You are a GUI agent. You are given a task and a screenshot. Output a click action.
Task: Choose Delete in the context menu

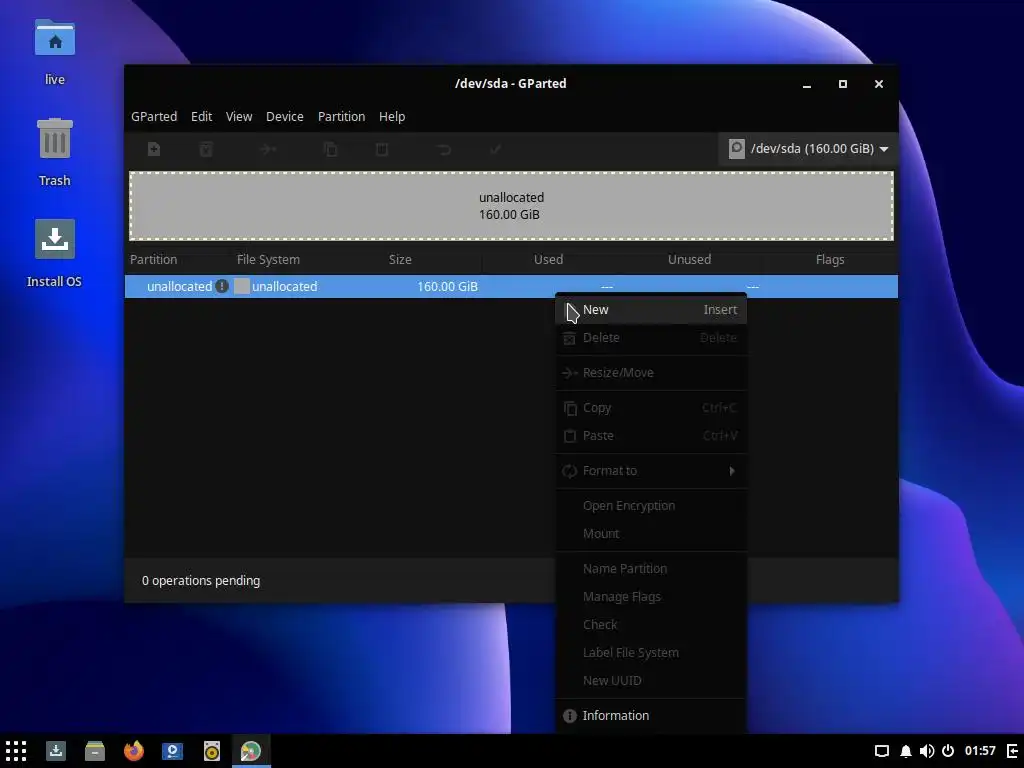coord(650,338)
